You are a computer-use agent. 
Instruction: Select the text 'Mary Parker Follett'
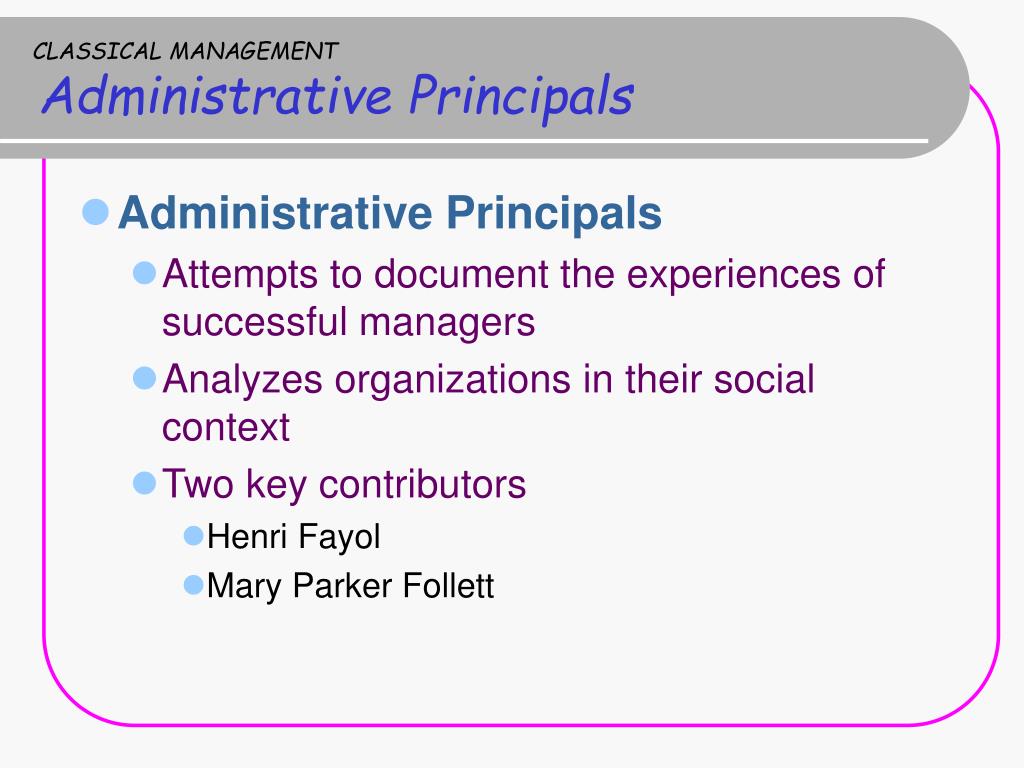point(350,586)
